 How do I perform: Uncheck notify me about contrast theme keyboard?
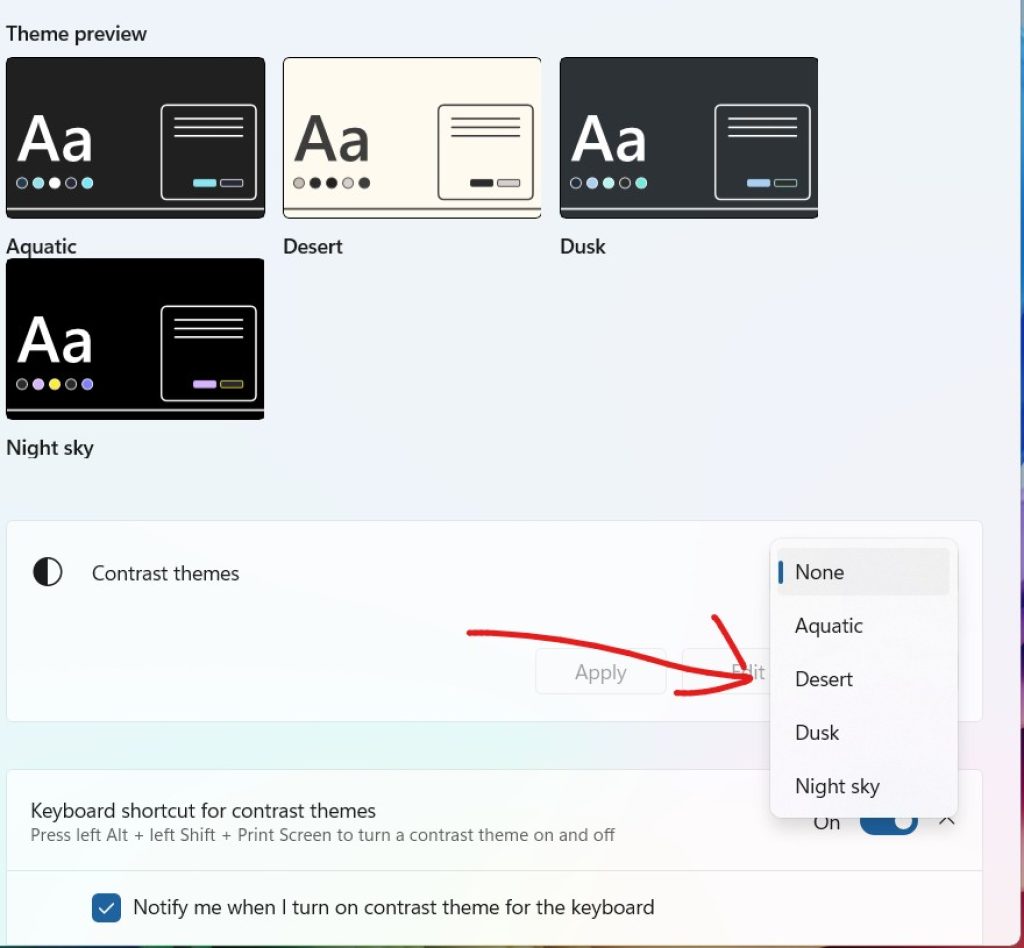tap(106, 908)
